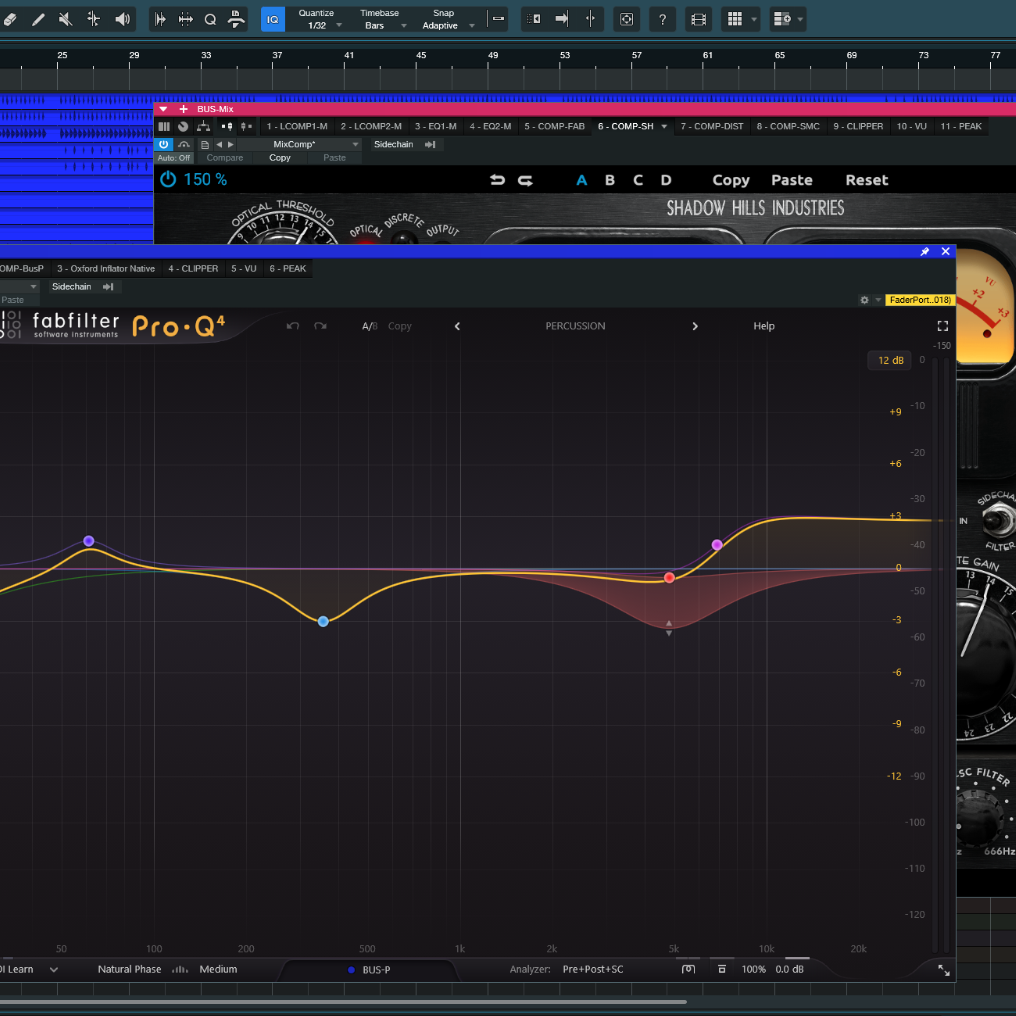Viewport: 1016px width, 1016px height.
Task: Select the purple EQ band node near 60 Hz
Action: coord(89,541)
